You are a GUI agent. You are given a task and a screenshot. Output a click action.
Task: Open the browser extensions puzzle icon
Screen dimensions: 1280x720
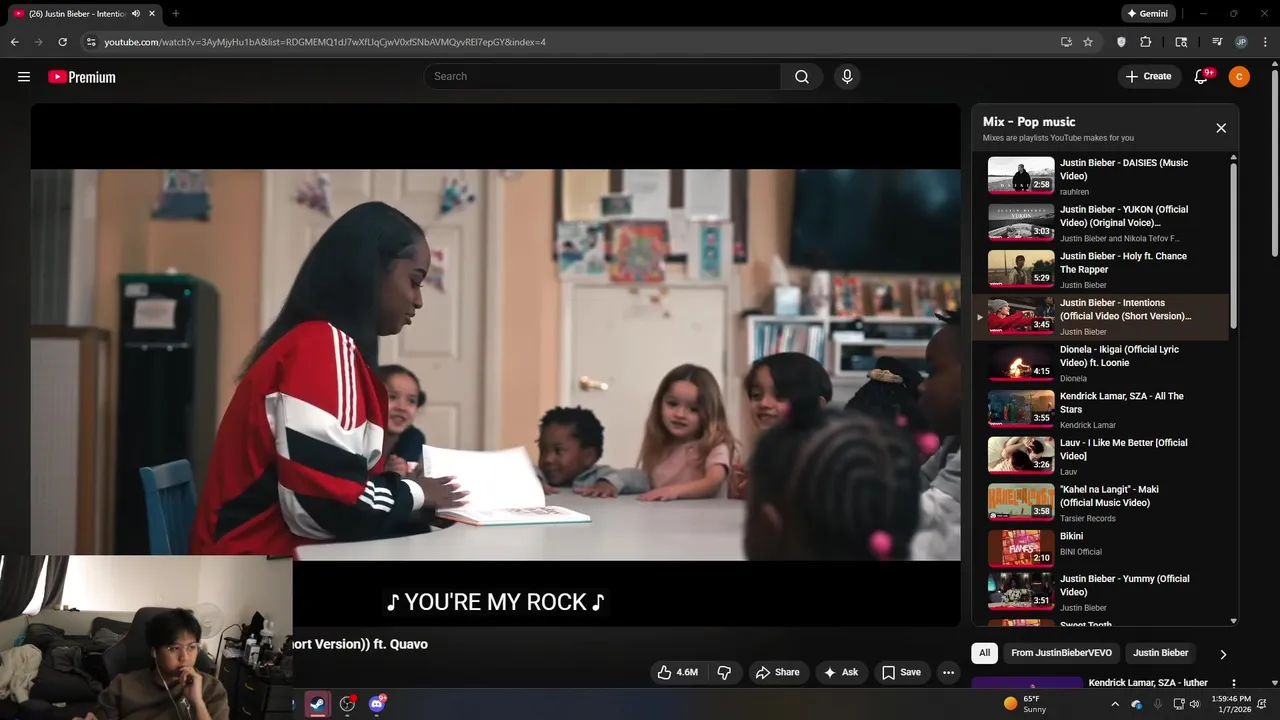(x=1146, y=42)
